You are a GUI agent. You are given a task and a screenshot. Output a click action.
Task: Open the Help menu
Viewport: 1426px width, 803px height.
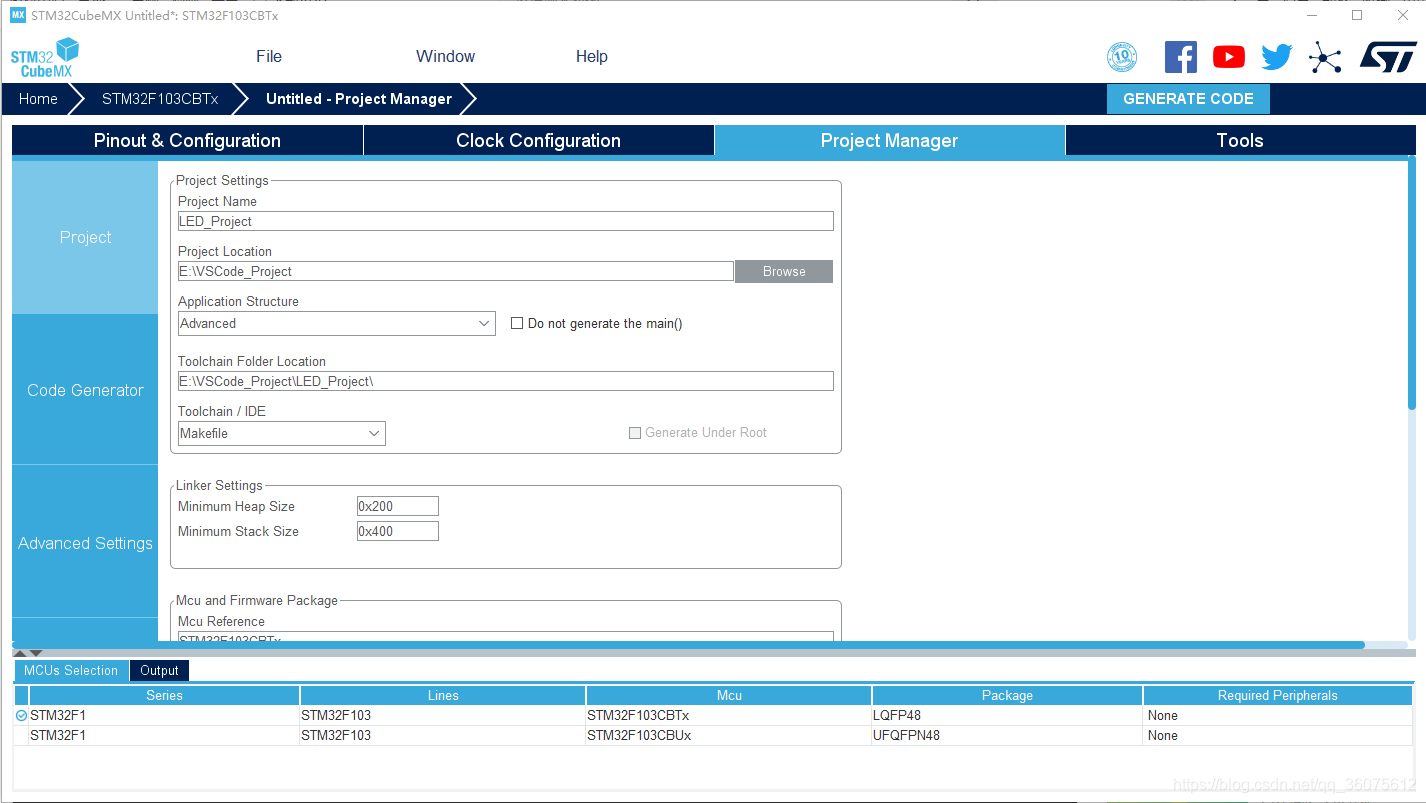point(592,56)
